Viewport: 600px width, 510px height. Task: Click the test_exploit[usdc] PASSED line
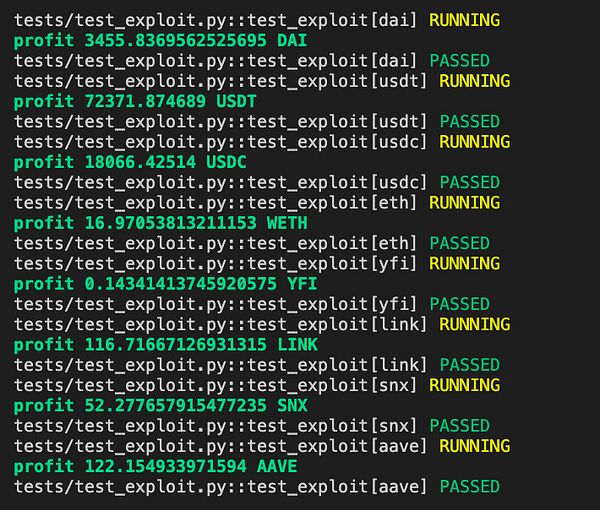[x=257, y=182]
